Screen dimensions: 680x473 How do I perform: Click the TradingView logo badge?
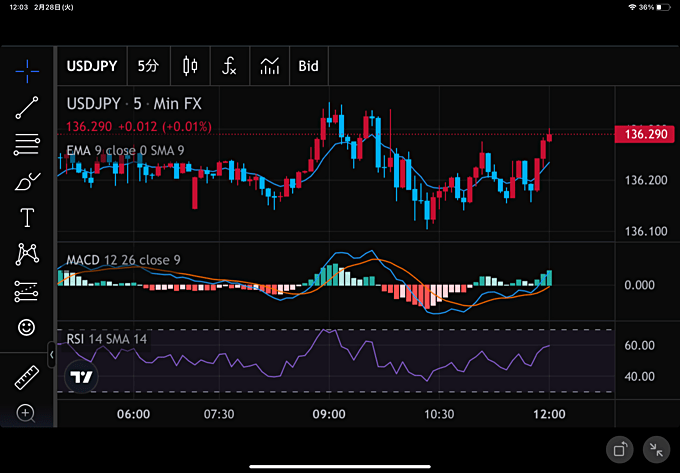click(x=81, y=377)
